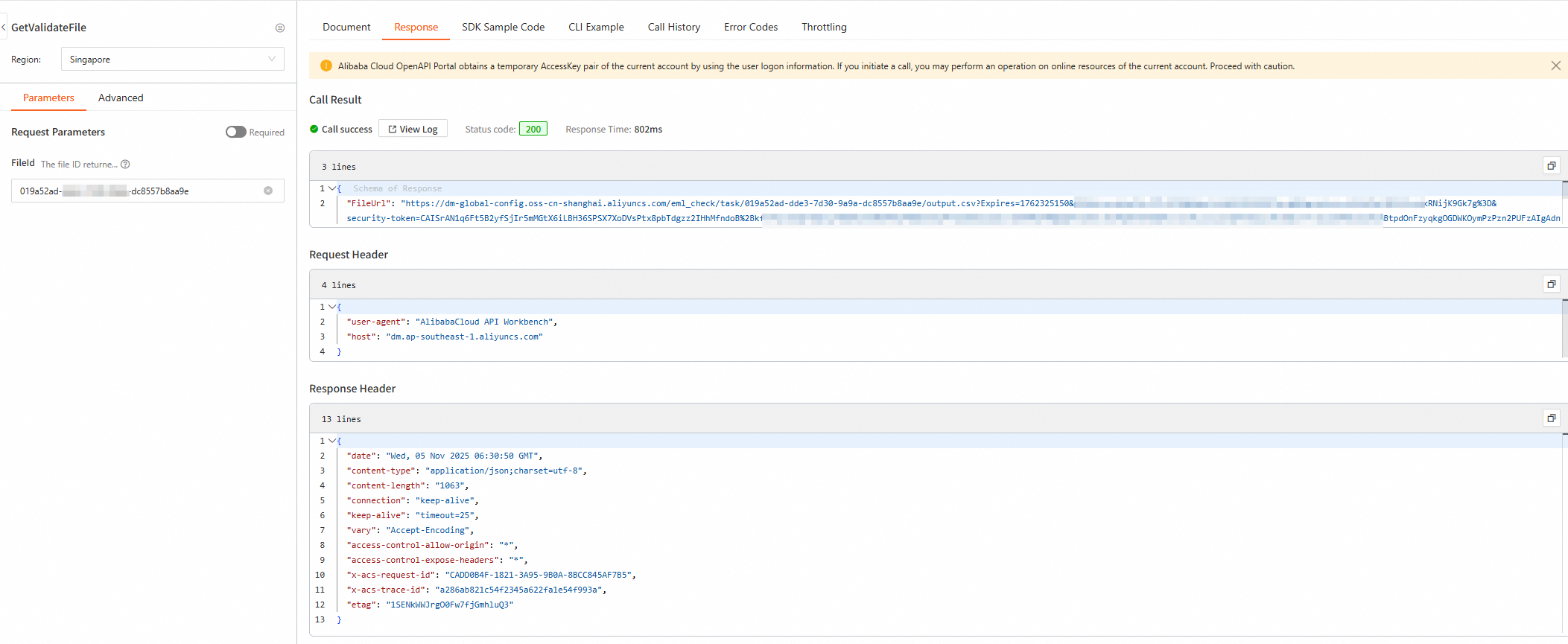
Task: Open the Region dropdown showing Singapore
Action: pyautogui.click(x=172, y=60)
